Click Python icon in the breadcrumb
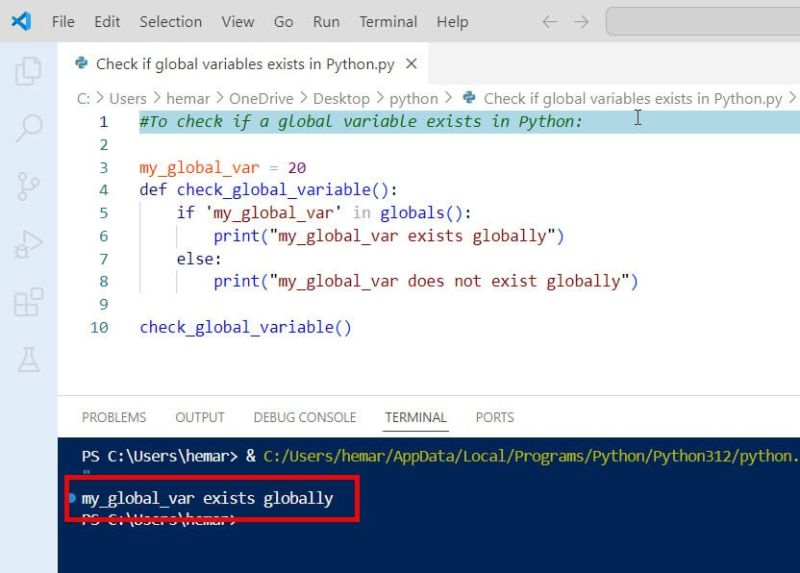Viewport: 800px width, 573px height. click(469, 97)
